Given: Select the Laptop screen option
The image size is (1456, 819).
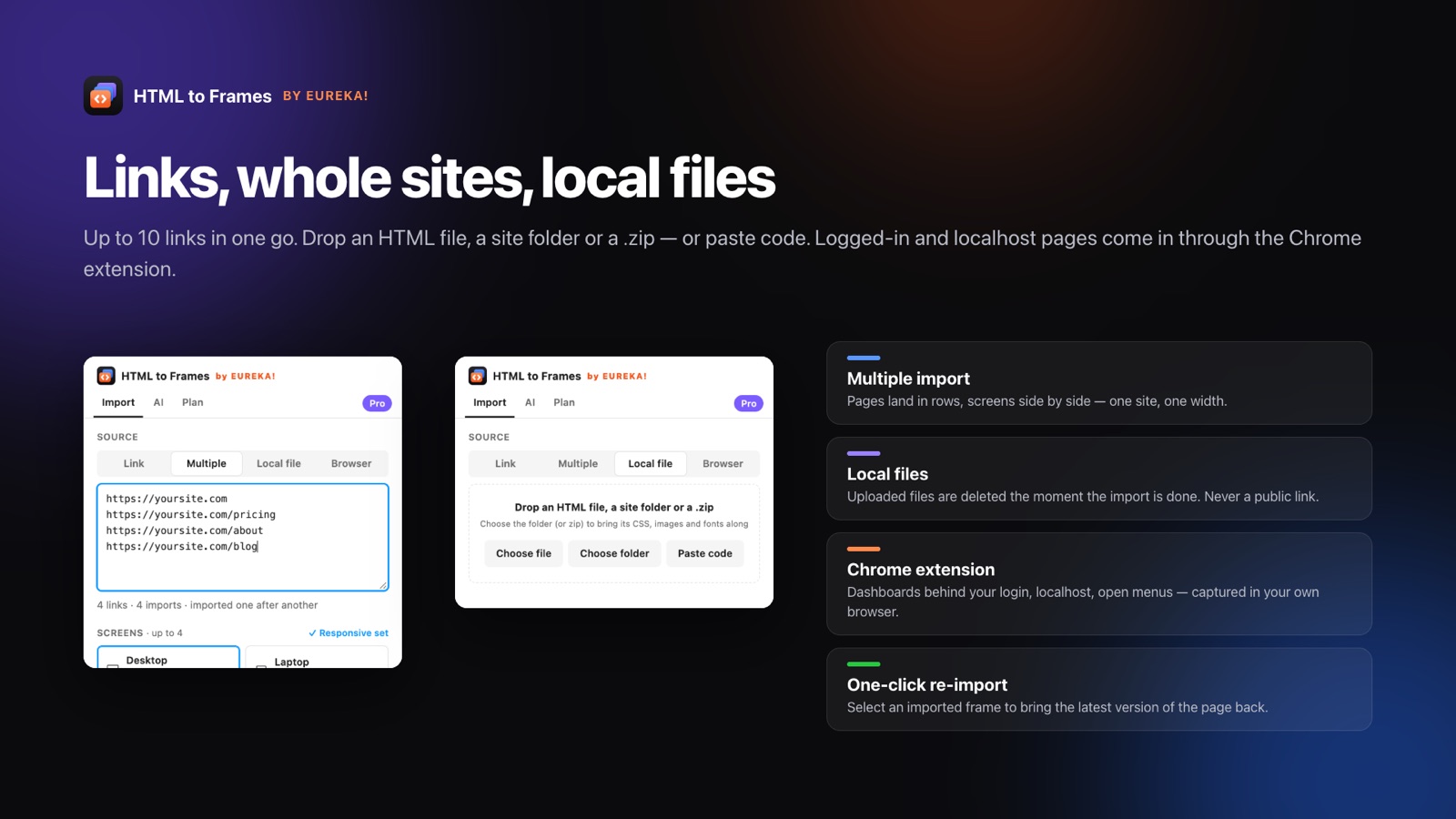Looking at the screenshot, I should [x=317, y=658].
